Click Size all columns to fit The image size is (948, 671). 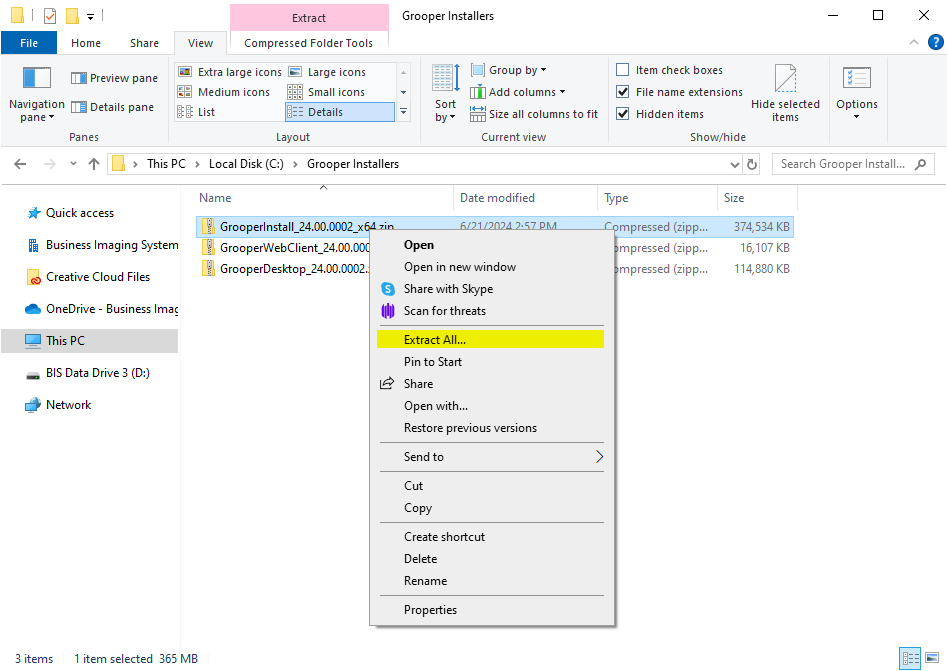(534, 114)
